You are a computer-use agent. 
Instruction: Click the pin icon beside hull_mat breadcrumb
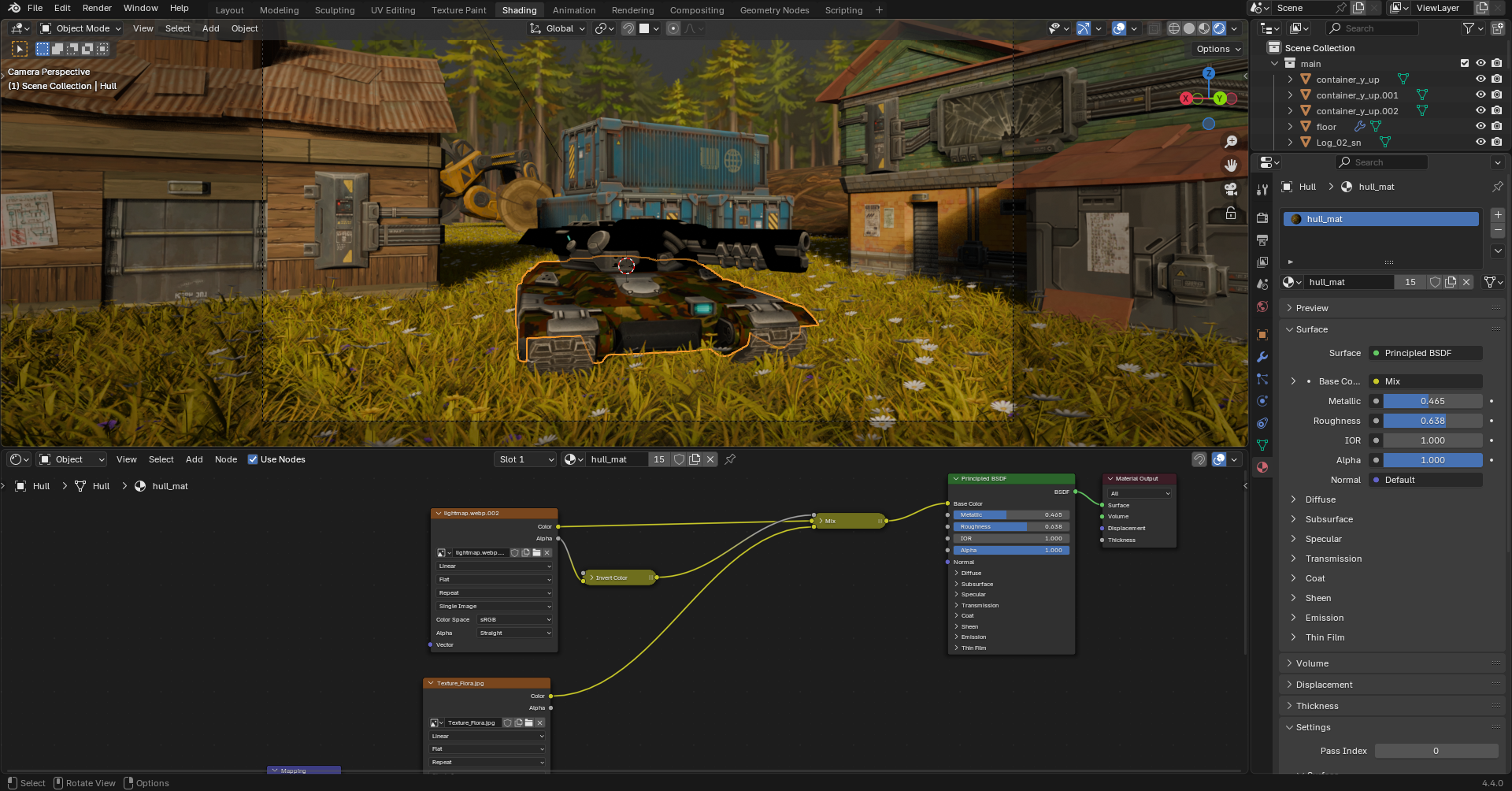pos(1497,187)
